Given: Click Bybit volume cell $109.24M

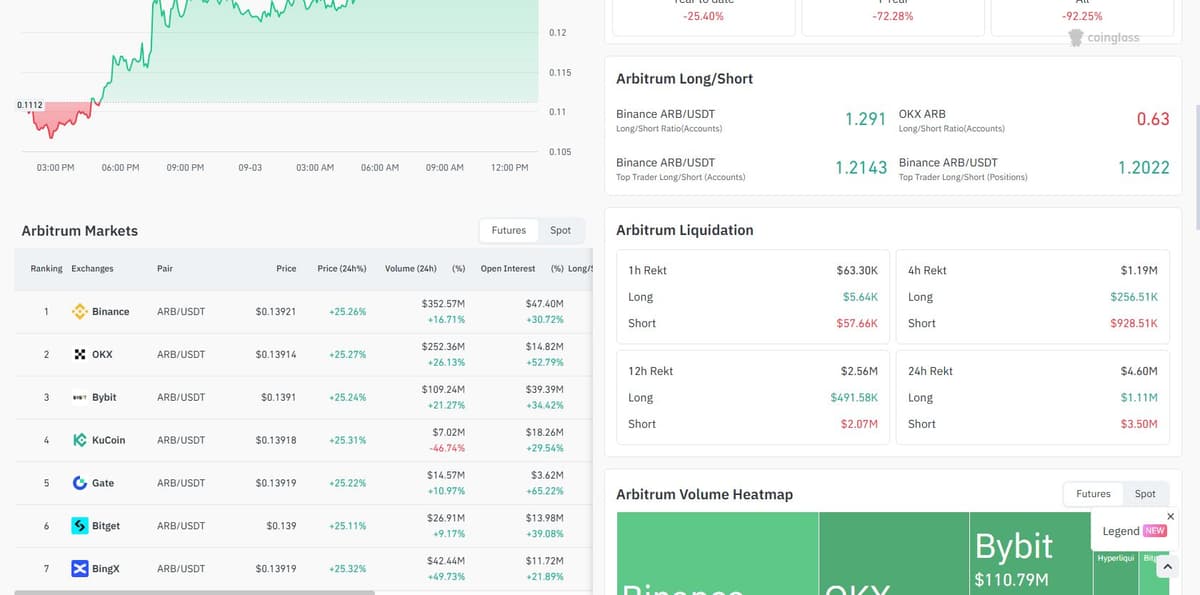Looking at the screenshot, I should tap(443, 389).
